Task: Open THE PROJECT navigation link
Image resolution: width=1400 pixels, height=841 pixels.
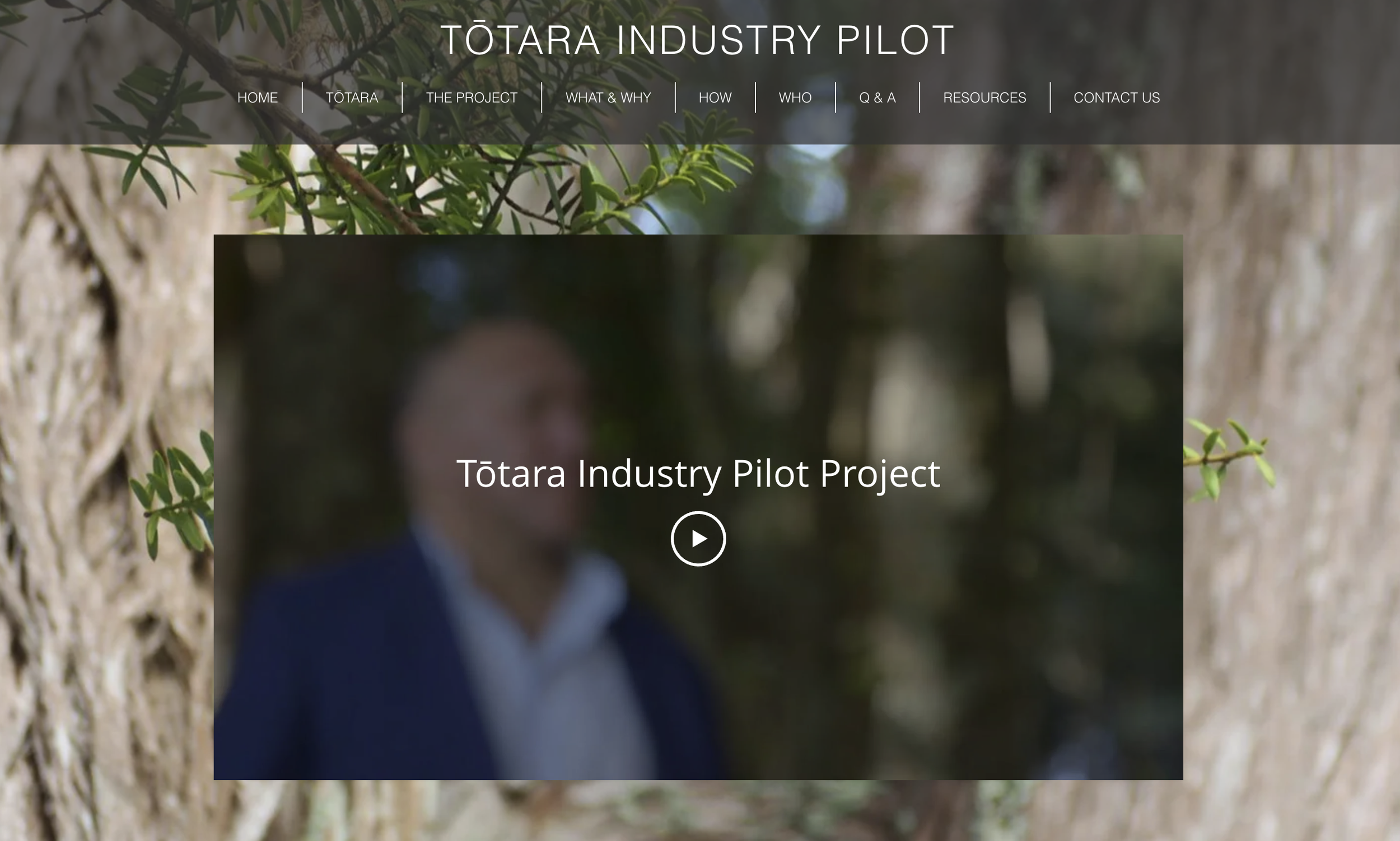Action: (472, 97)
